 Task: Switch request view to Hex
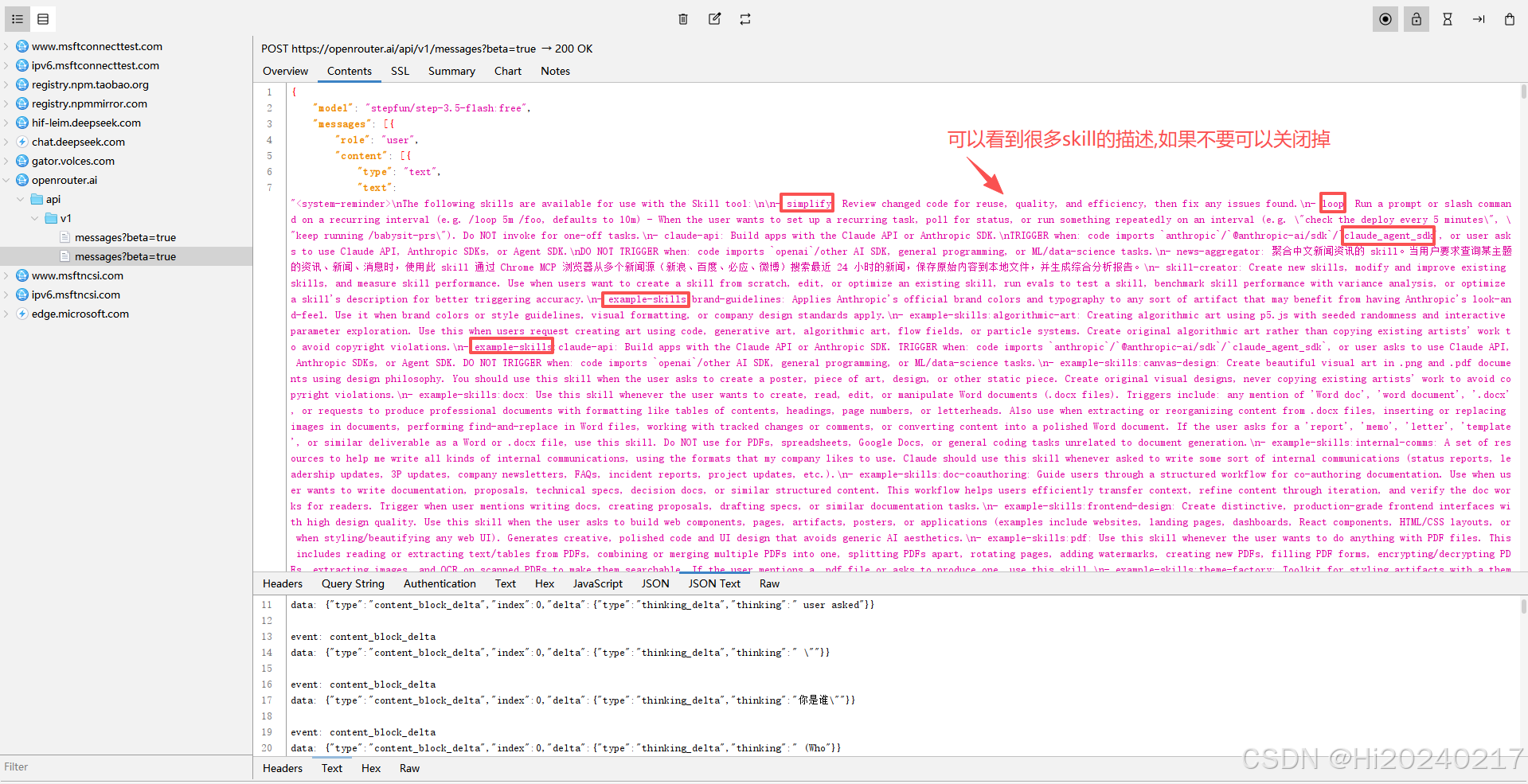point(545,583)
